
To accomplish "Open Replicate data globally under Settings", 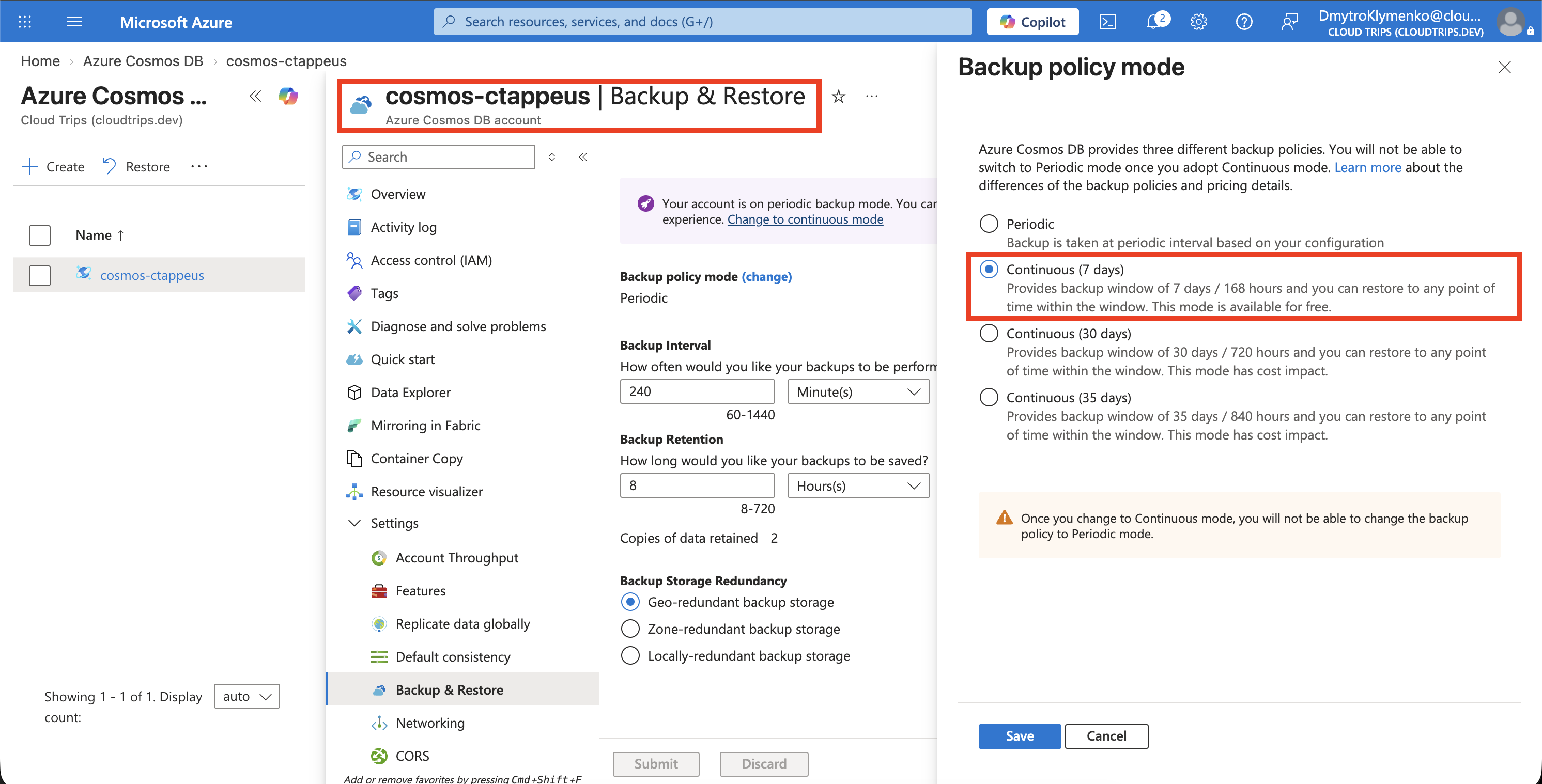I will pos(462,623).
